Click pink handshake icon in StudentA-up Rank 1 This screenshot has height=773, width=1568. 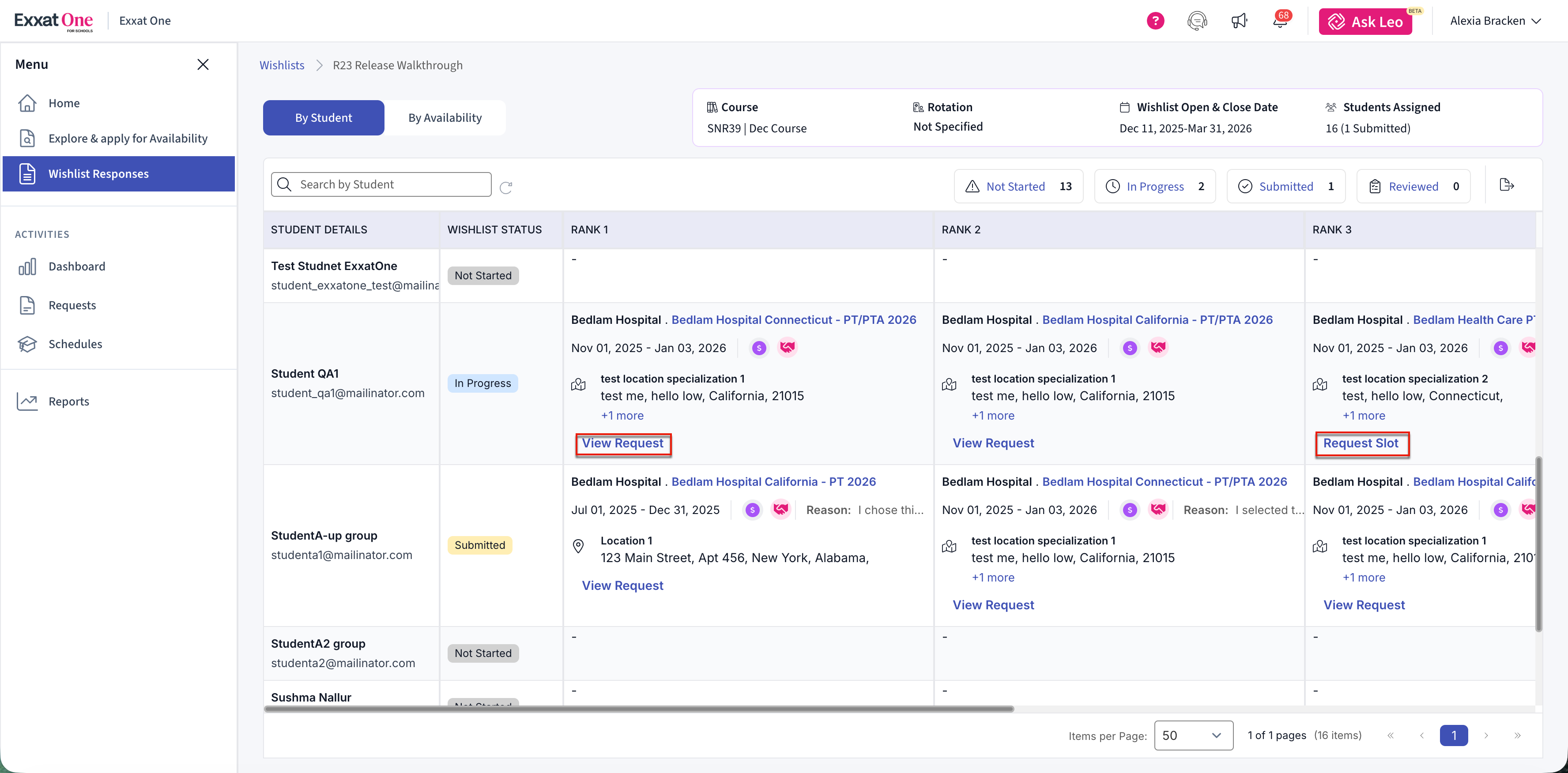pyautogui.click(x=780, y=509)
